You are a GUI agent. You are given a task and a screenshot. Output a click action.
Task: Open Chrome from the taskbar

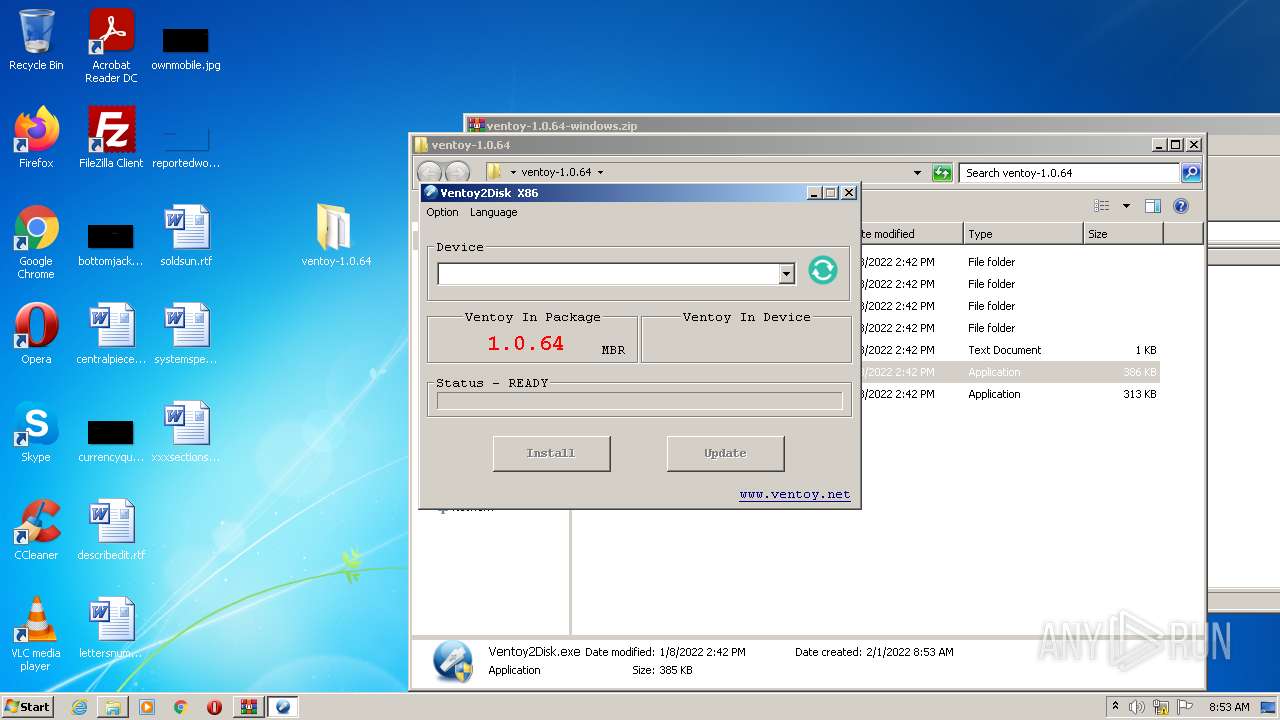point(181,707)
